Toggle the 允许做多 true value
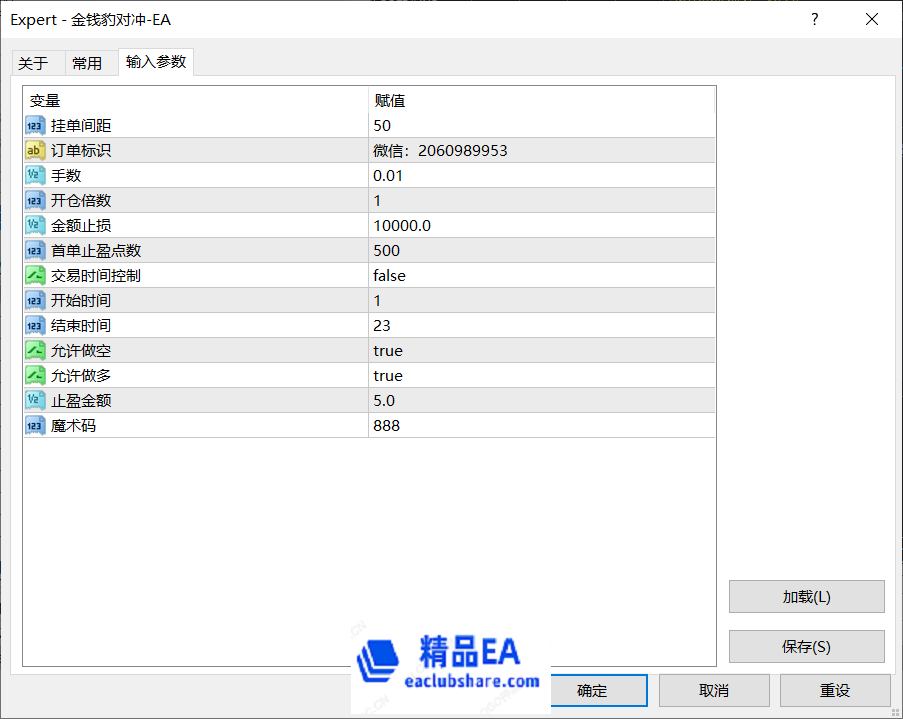The width and height of the screenshot is (903, 719). point(388,375)
